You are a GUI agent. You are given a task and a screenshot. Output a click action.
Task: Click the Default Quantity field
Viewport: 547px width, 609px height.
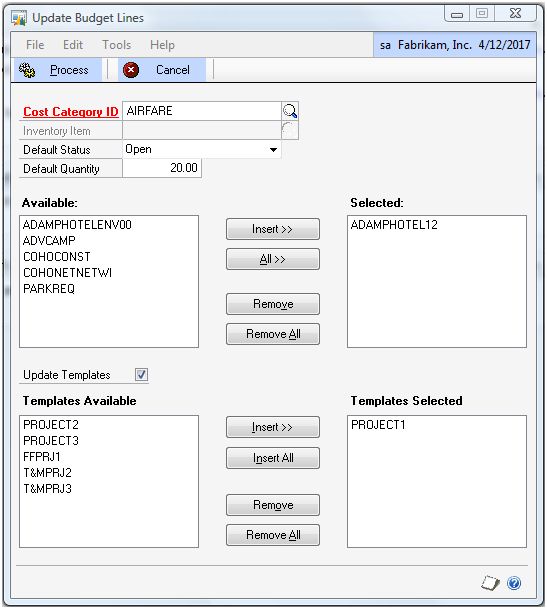[x=162, y=168]
